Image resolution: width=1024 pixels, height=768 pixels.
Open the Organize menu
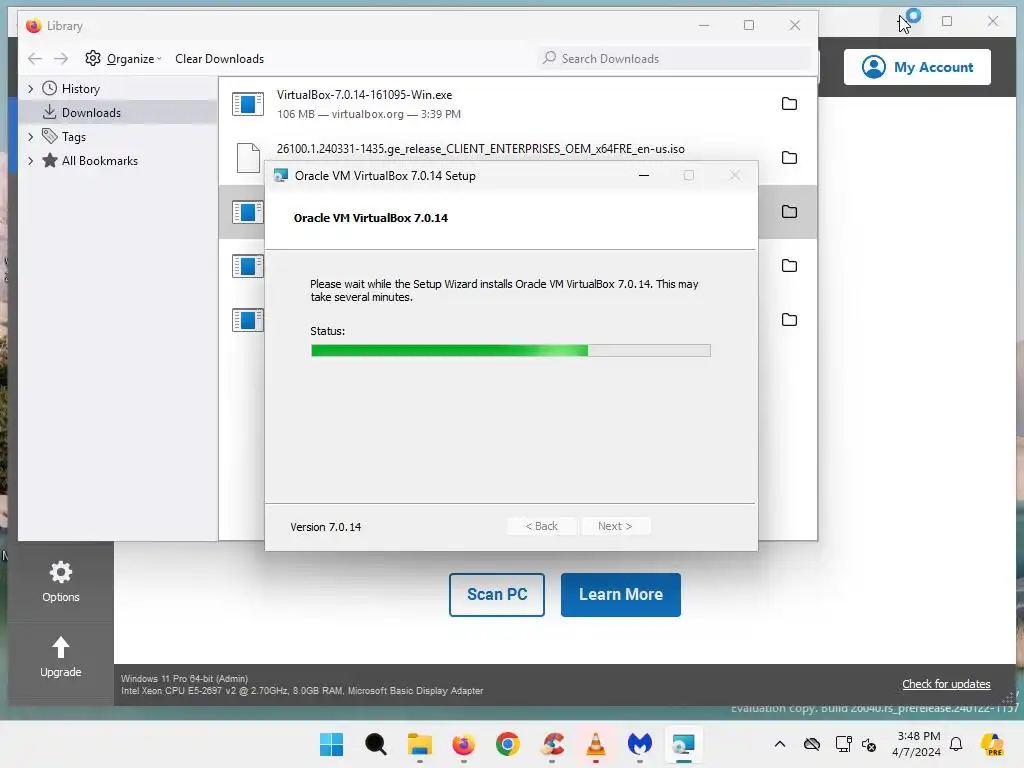(123, 59)
